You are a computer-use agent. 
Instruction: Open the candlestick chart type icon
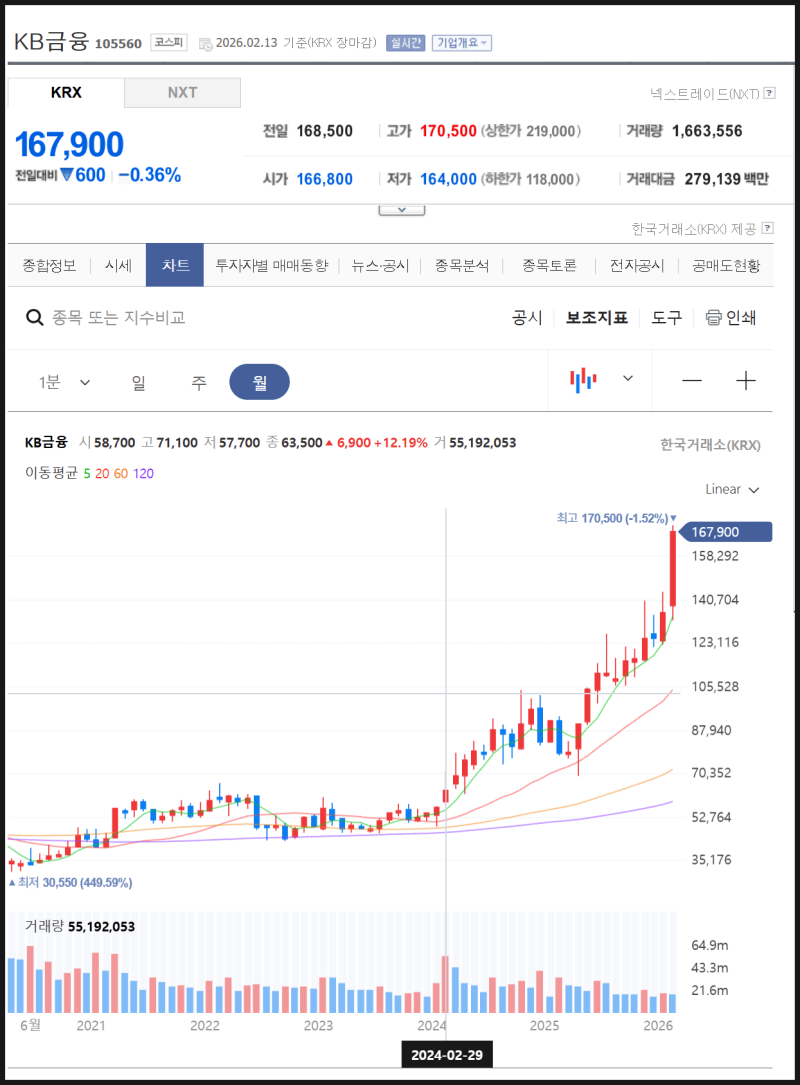pos(583,380)
